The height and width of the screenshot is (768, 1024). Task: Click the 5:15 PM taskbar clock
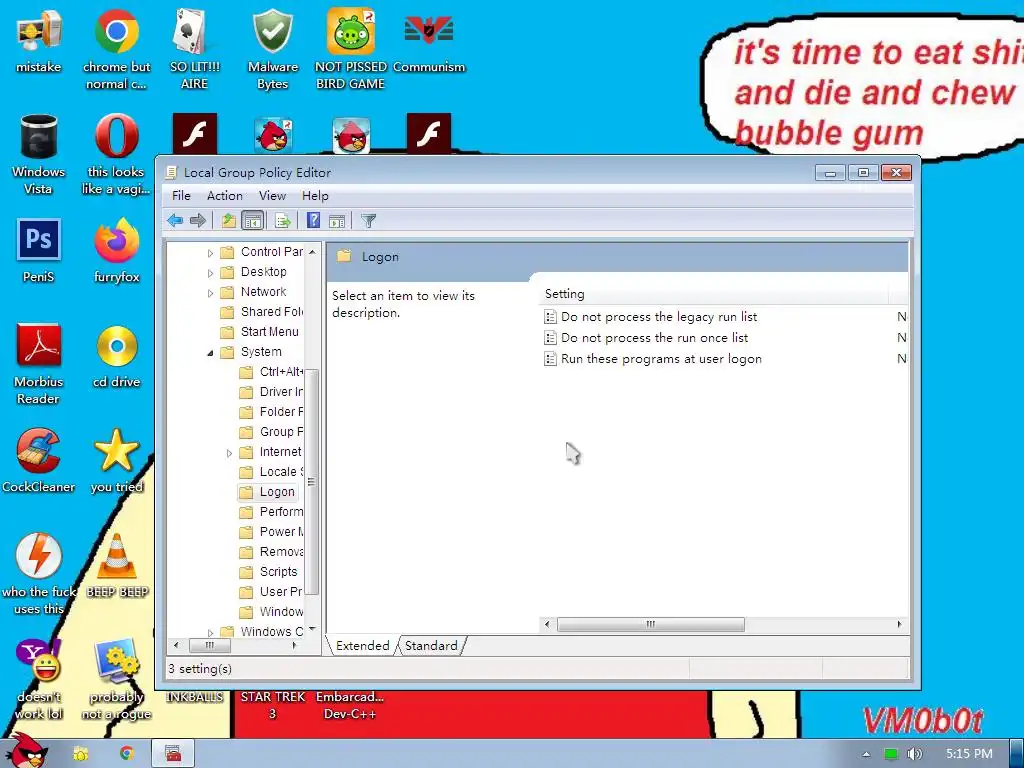tap(969, 754)
